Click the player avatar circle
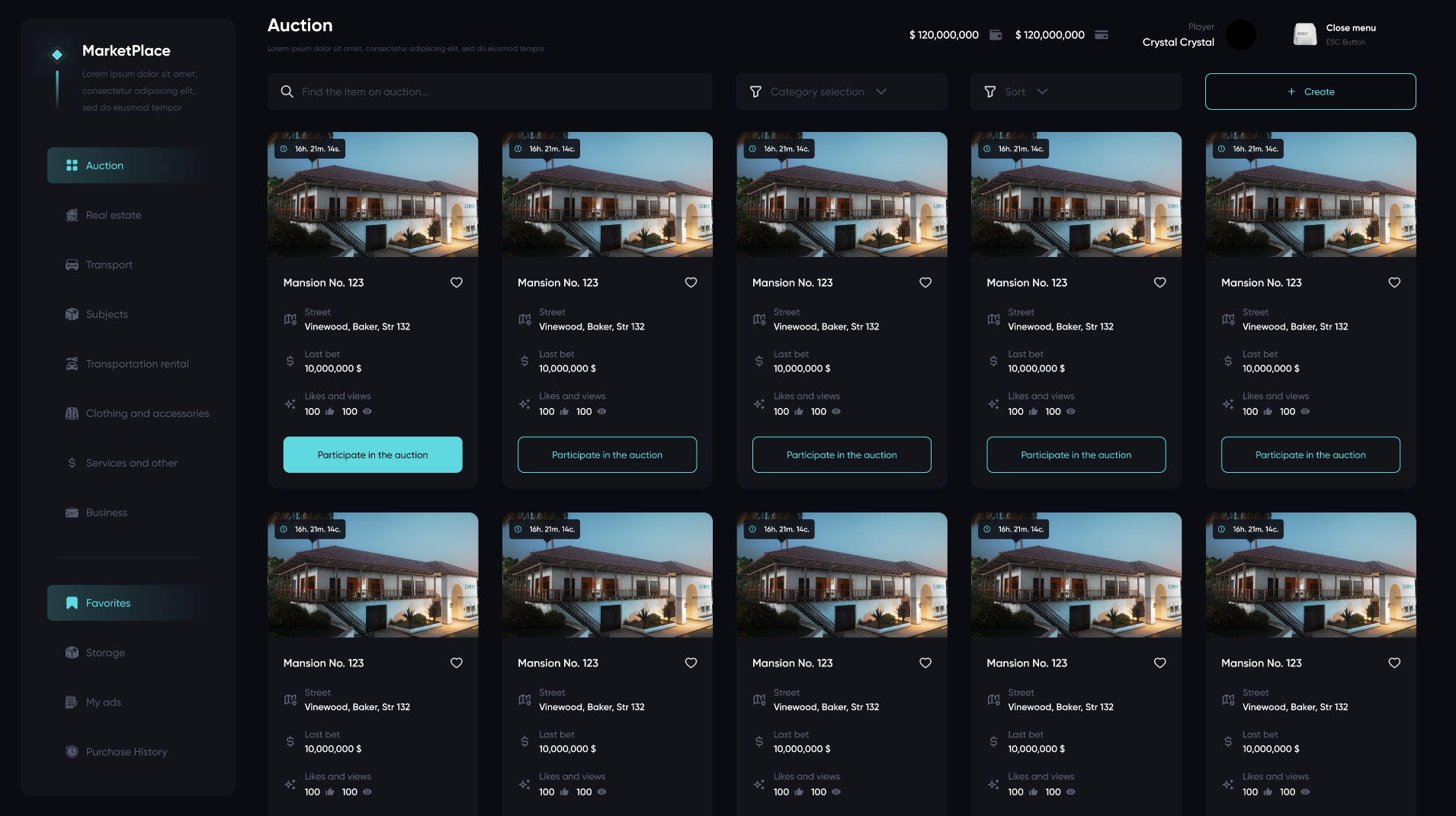The image size is (1456, 816). pyautogui.click(x=1240, y=35)
